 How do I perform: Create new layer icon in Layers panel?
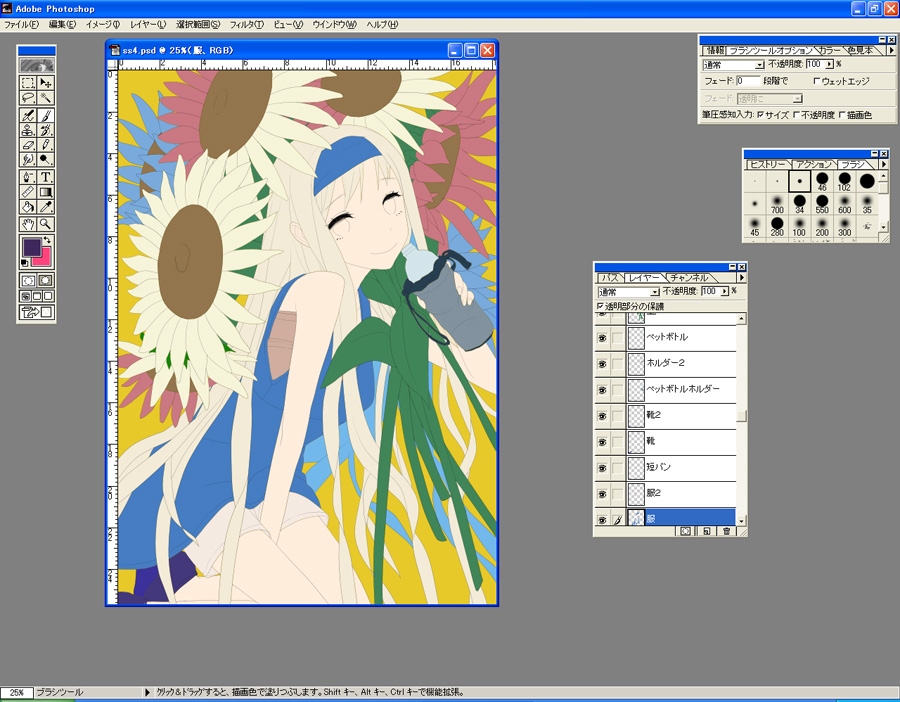pyautogui.click(x=707, y=531)
